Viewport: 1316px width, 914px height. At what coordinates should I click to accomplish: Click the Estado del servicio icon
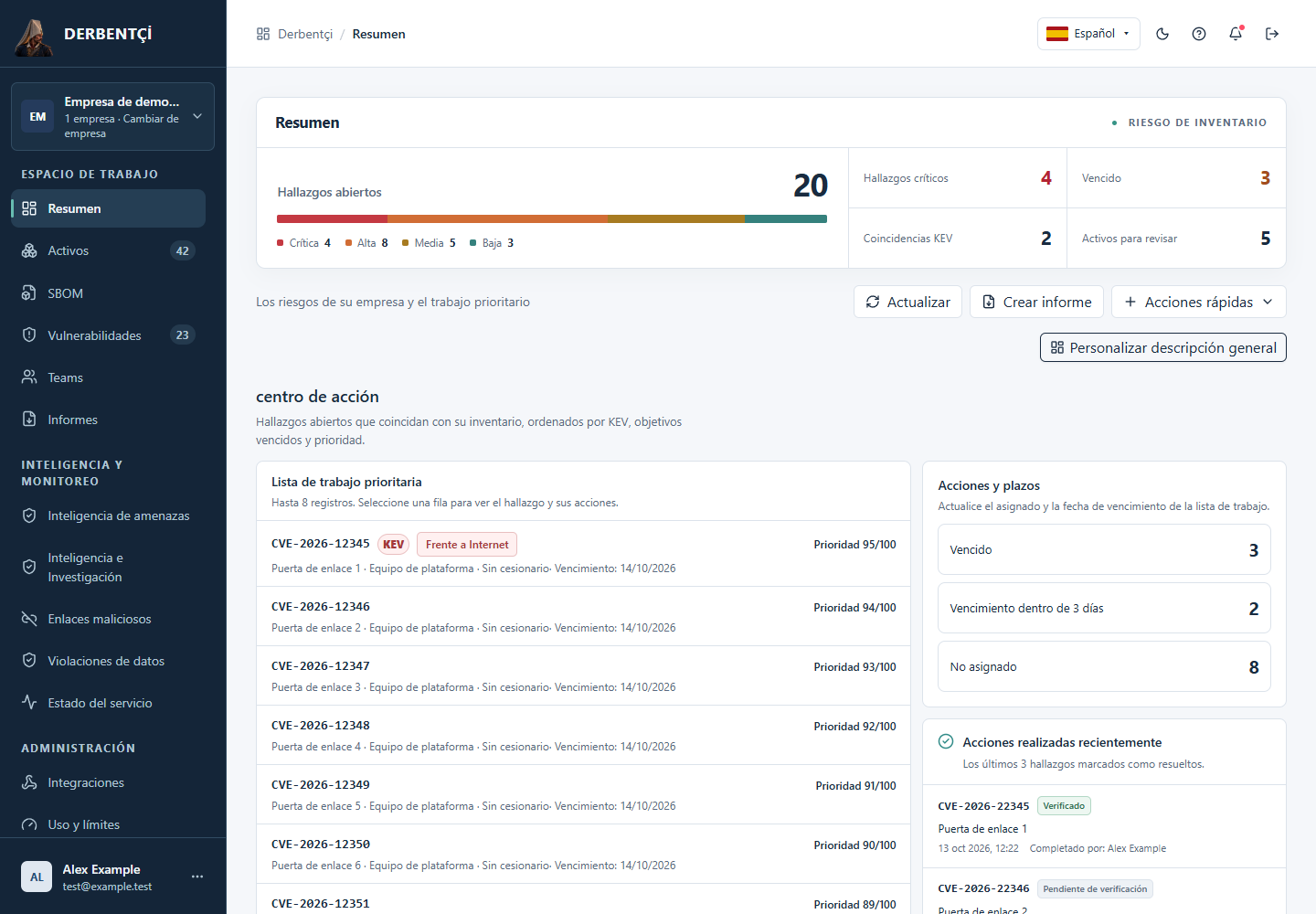[x=29, y=703]
